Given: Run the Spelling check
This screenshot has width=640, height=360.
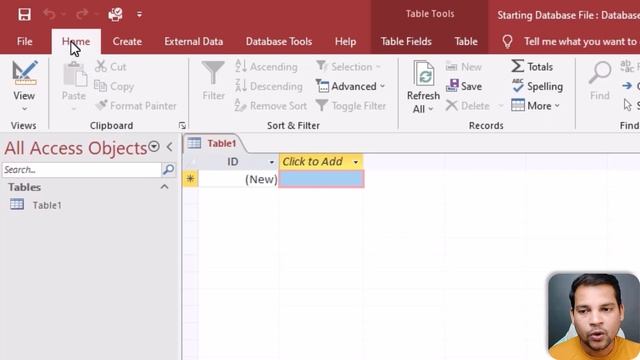Looking at the screenshot, I should coord(537,86).
